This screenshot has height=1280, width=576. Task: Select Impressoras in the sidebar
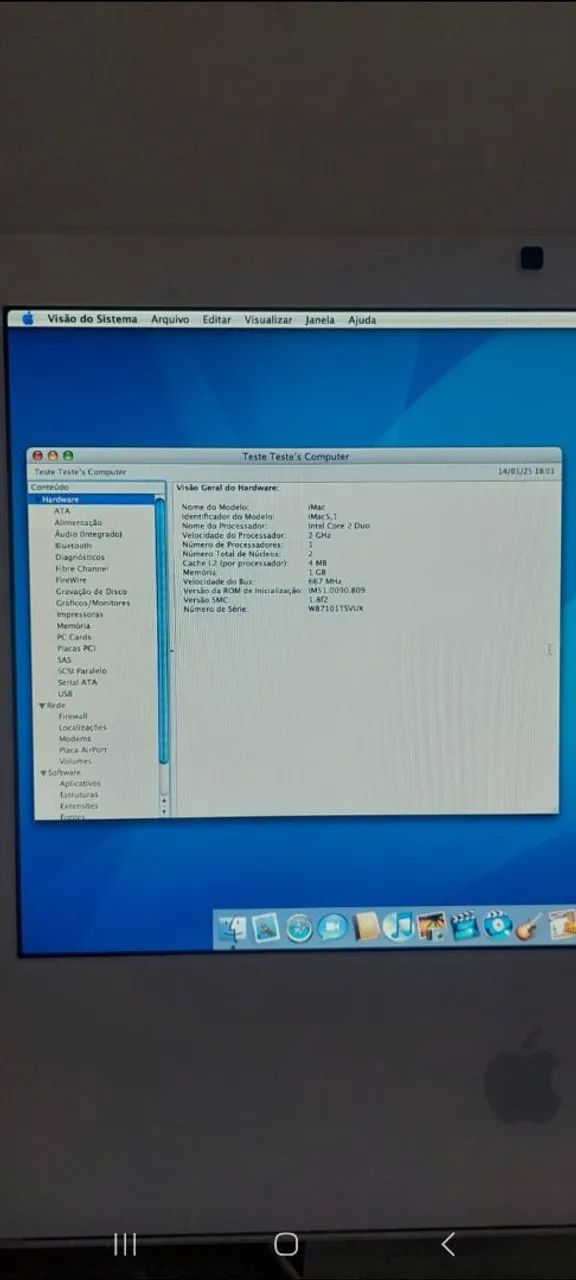tap(79, 614)
